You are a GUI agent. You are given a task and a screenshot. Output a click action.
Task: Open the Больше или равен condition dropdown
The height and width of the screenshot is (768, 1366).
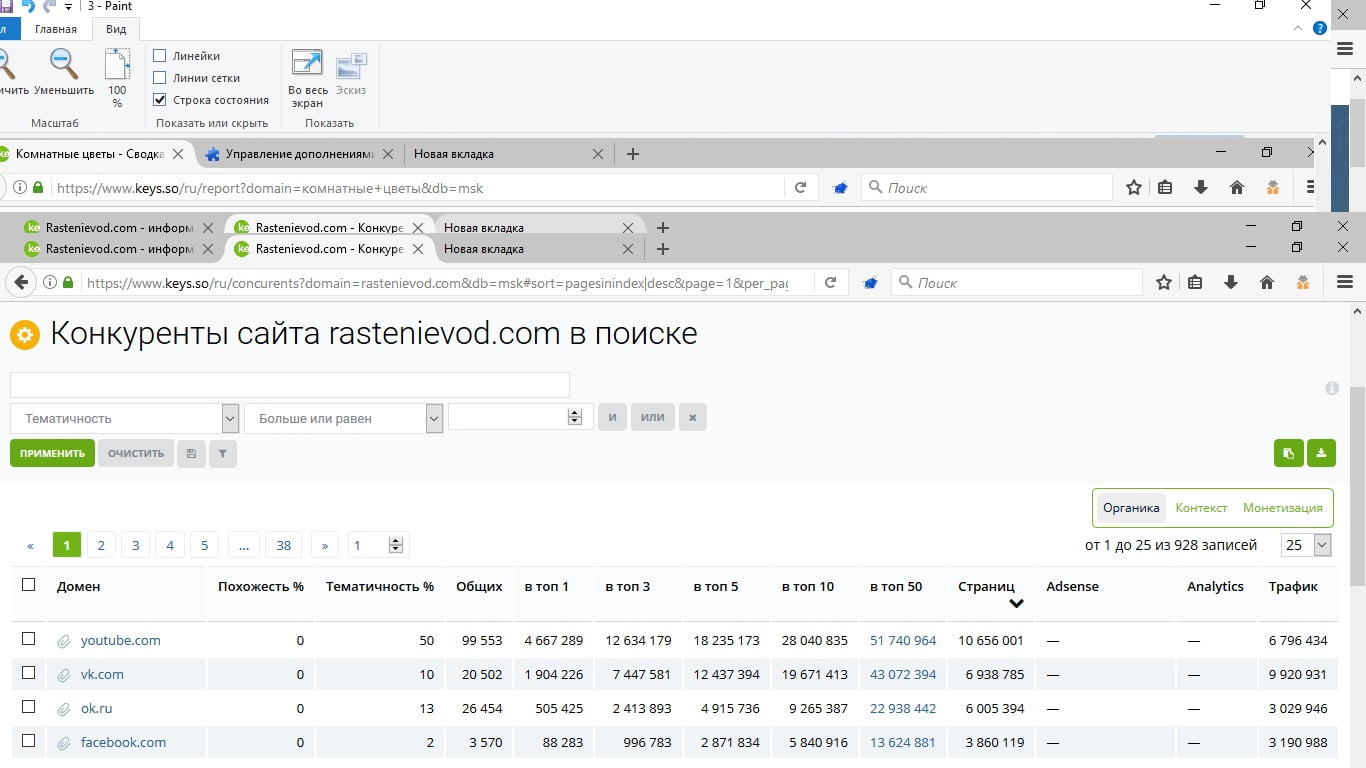344,418
